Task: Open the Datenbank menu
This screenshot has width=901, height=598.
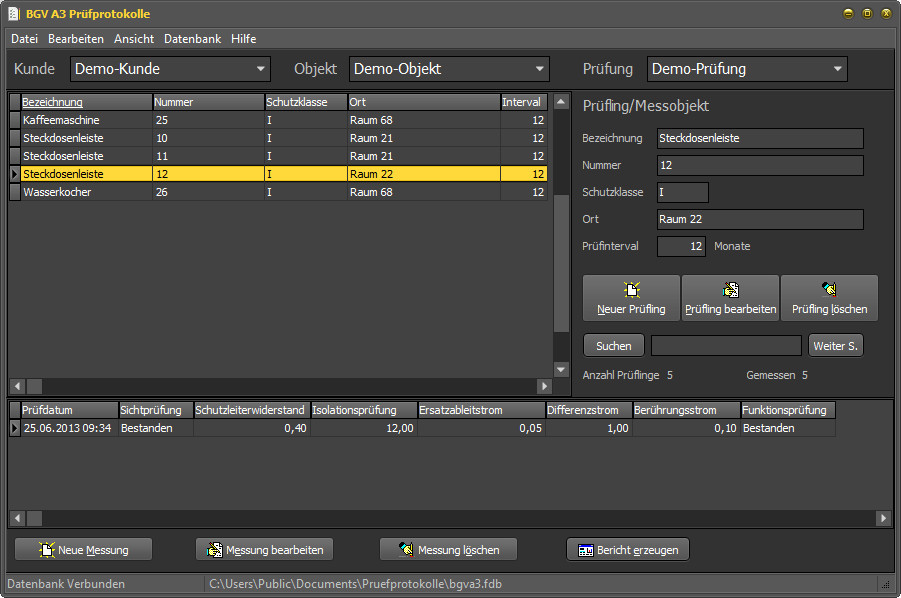Action: pyautogui.click(x=192, y=39)
